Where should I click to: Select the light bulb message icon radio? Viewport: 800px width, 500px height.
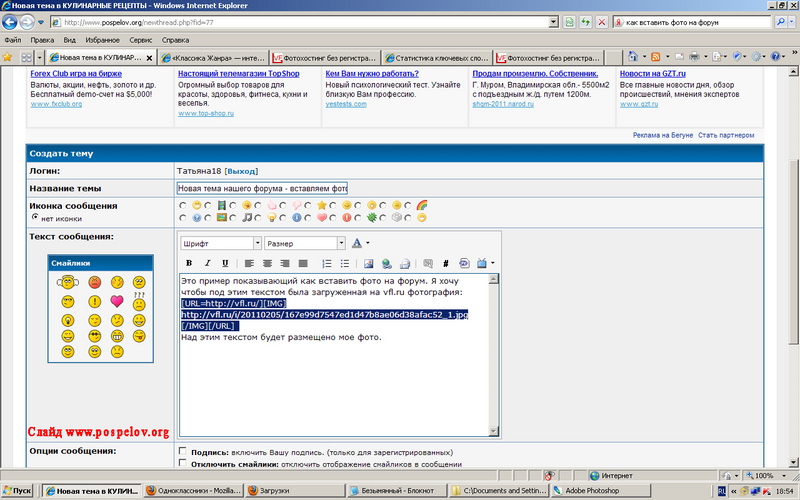[258, 218]
